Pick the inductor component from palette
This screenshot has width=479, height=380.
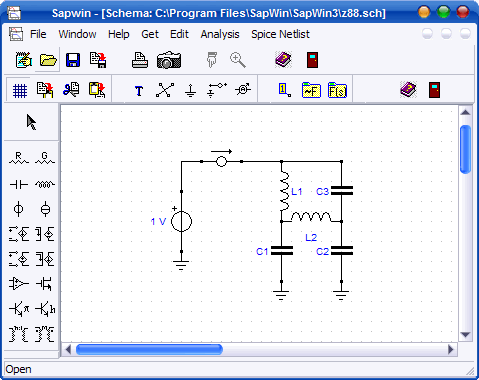pos(45,184)
